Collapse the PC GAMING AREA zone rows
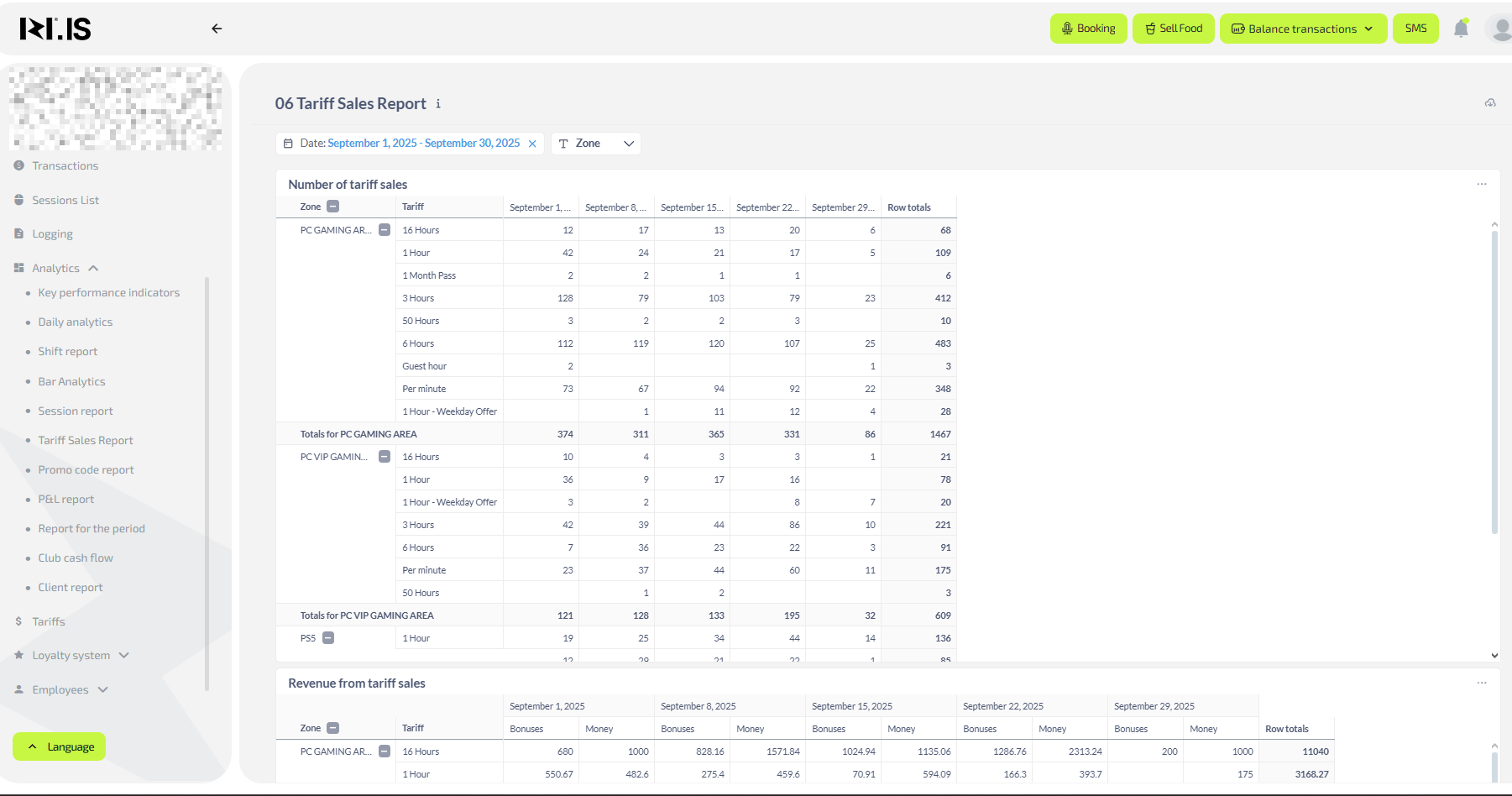1512x796 pixels. click(385, 230)
